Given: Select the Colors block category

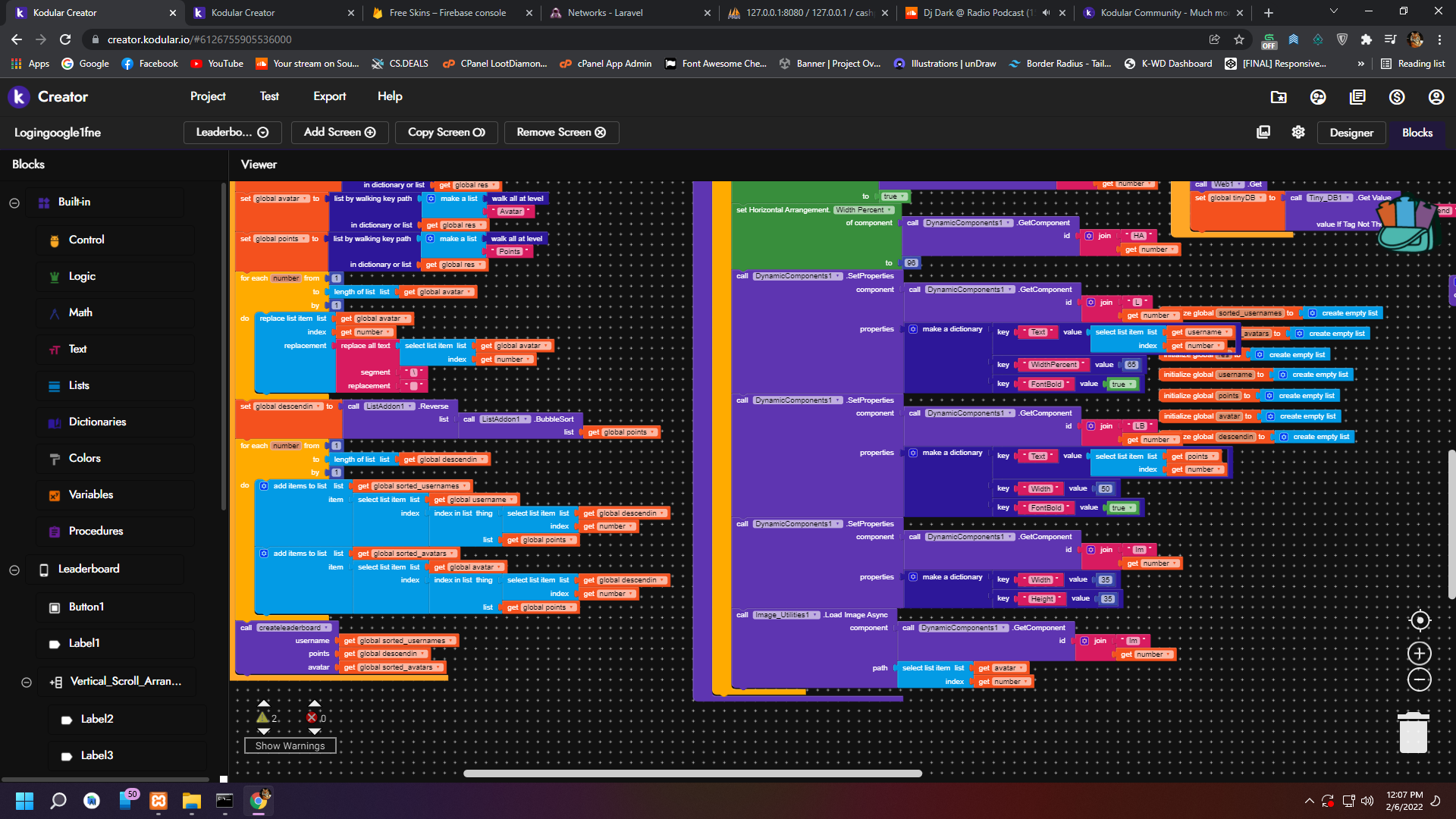Looking at the screenshot, I should 84,458.
